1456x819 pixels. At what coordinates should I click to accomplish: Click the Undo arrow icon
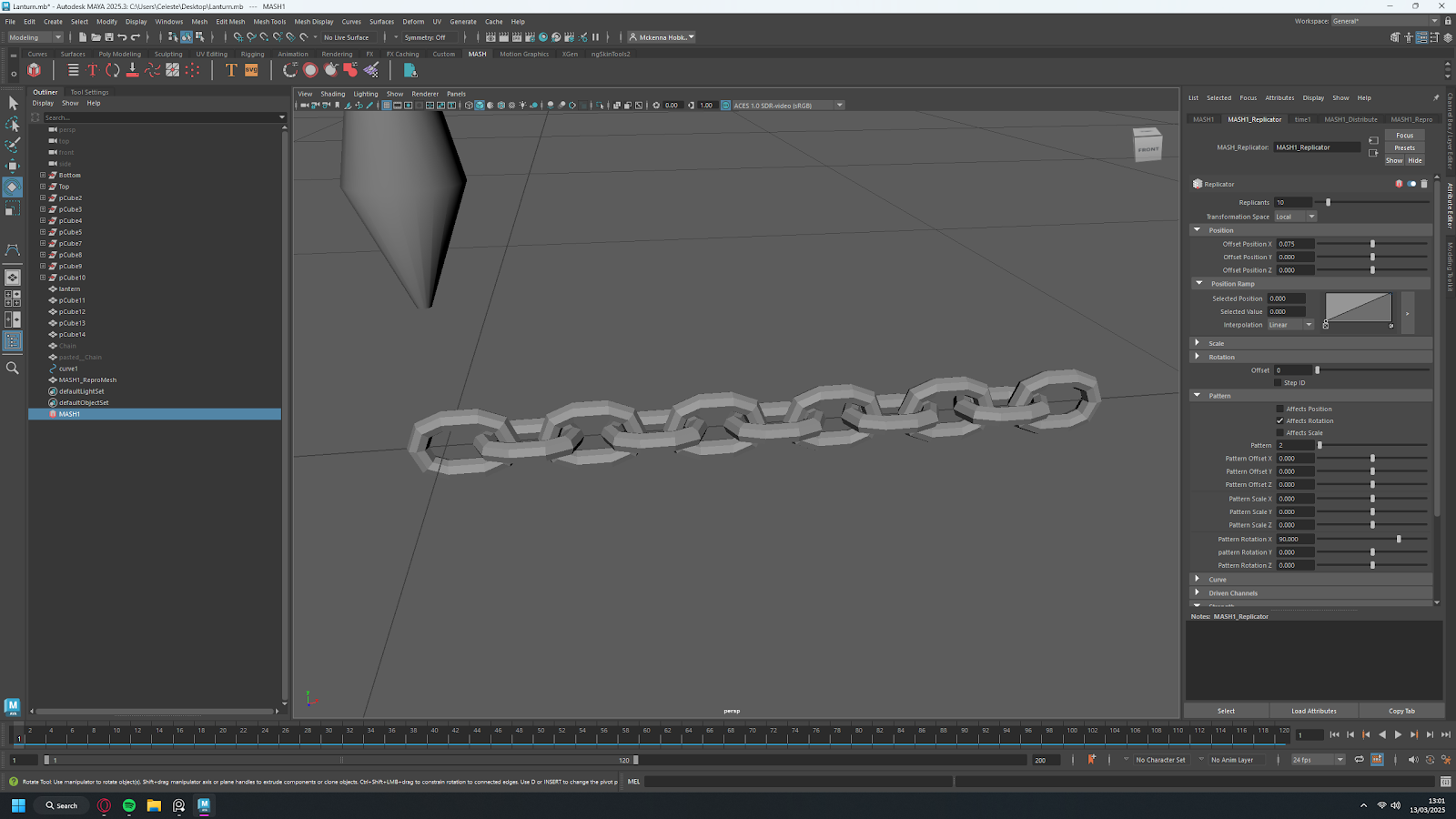(122, 37)
